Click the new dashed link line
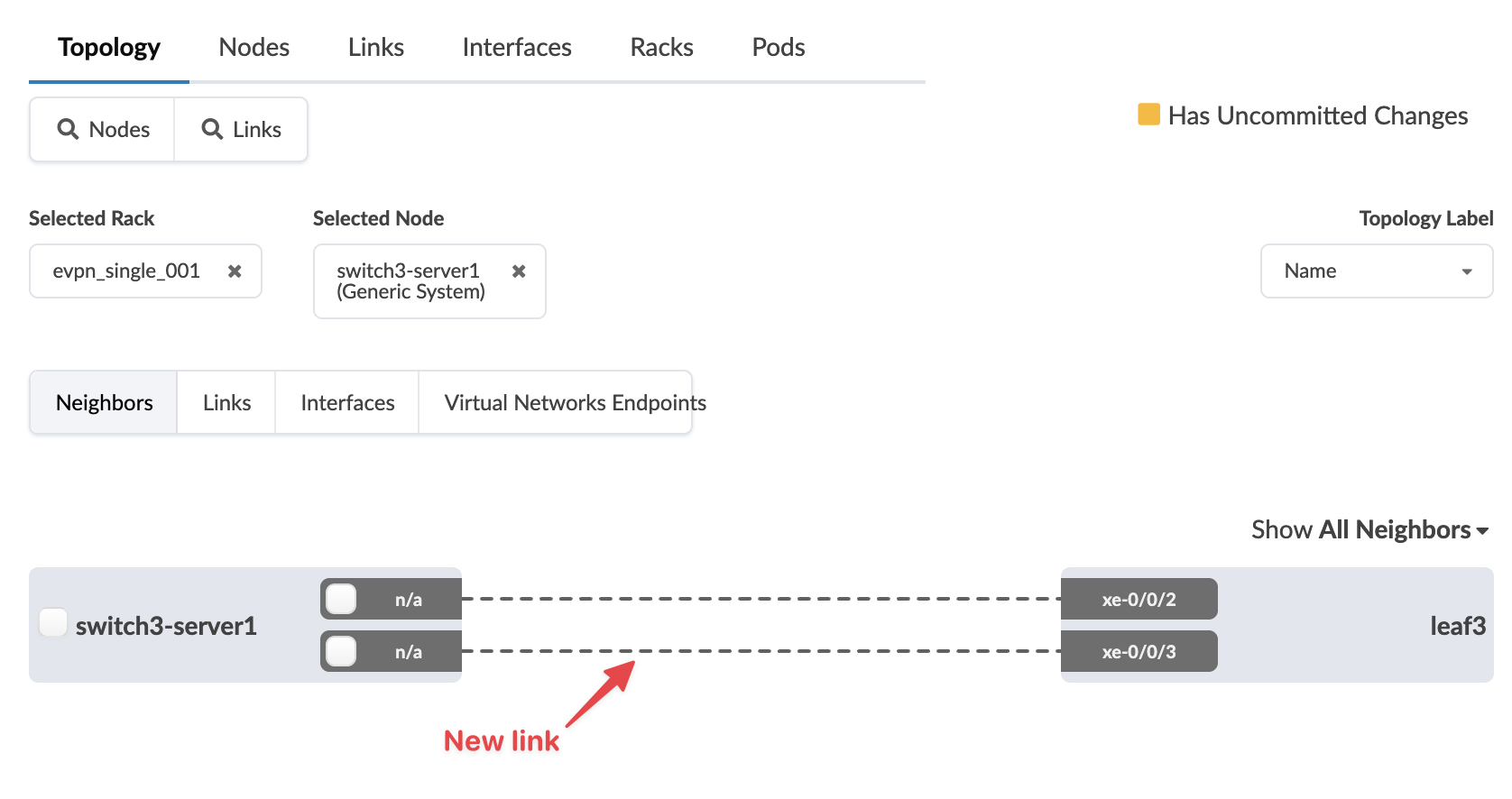 tap(761, 650)
